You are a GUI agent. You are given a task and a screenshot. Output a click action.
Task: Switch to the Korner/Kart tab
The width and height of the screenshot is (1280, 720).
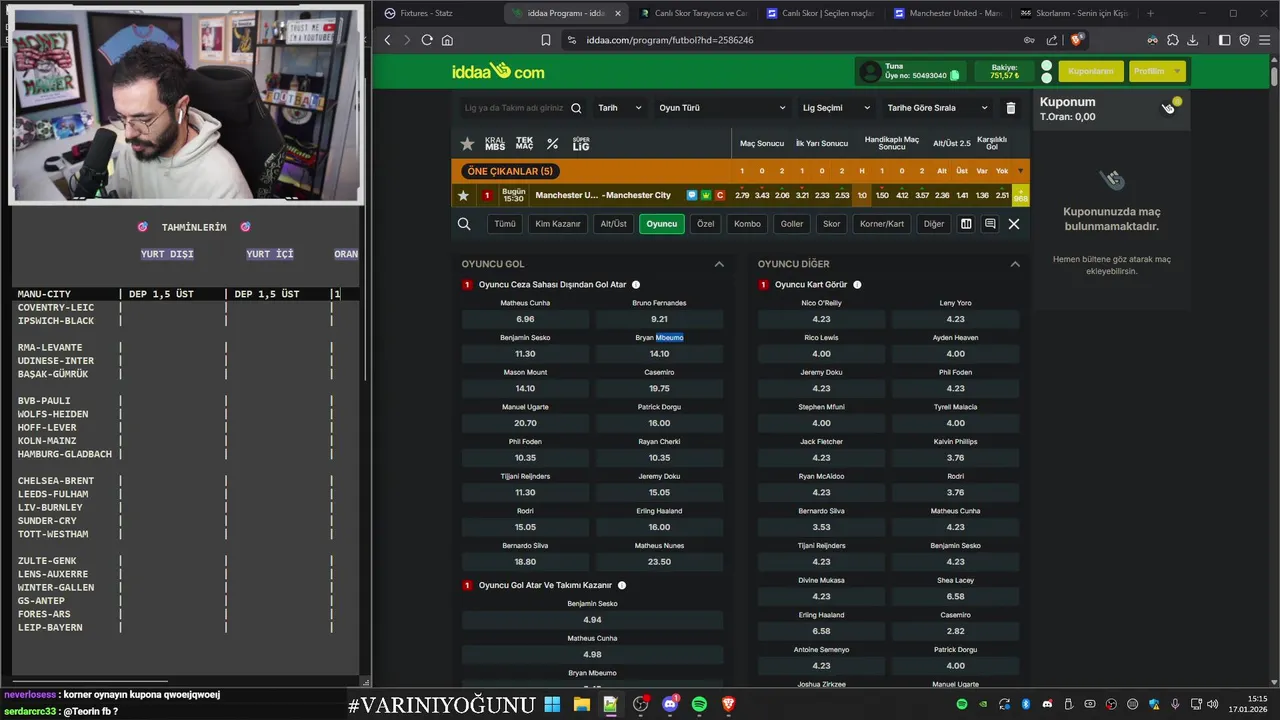882,224
